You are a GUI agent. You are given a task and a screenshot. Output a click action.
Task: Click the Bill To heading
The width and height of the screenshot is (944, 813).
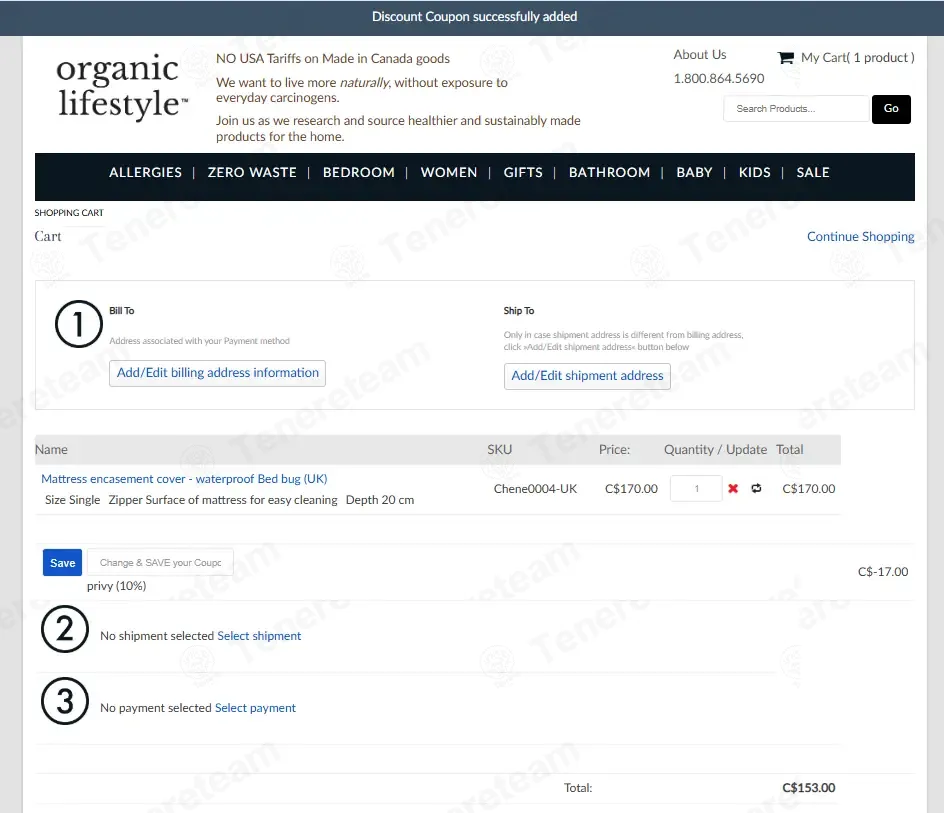(x=122, y=311)
